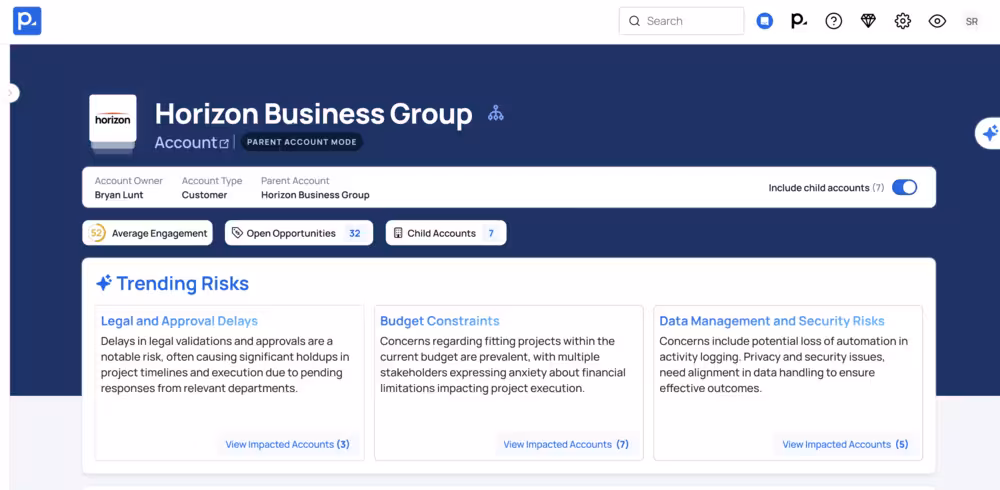Screen dimensions: 1000x490
Task: Open the AI sparkle assistant panel button
Action: point(989,133)
